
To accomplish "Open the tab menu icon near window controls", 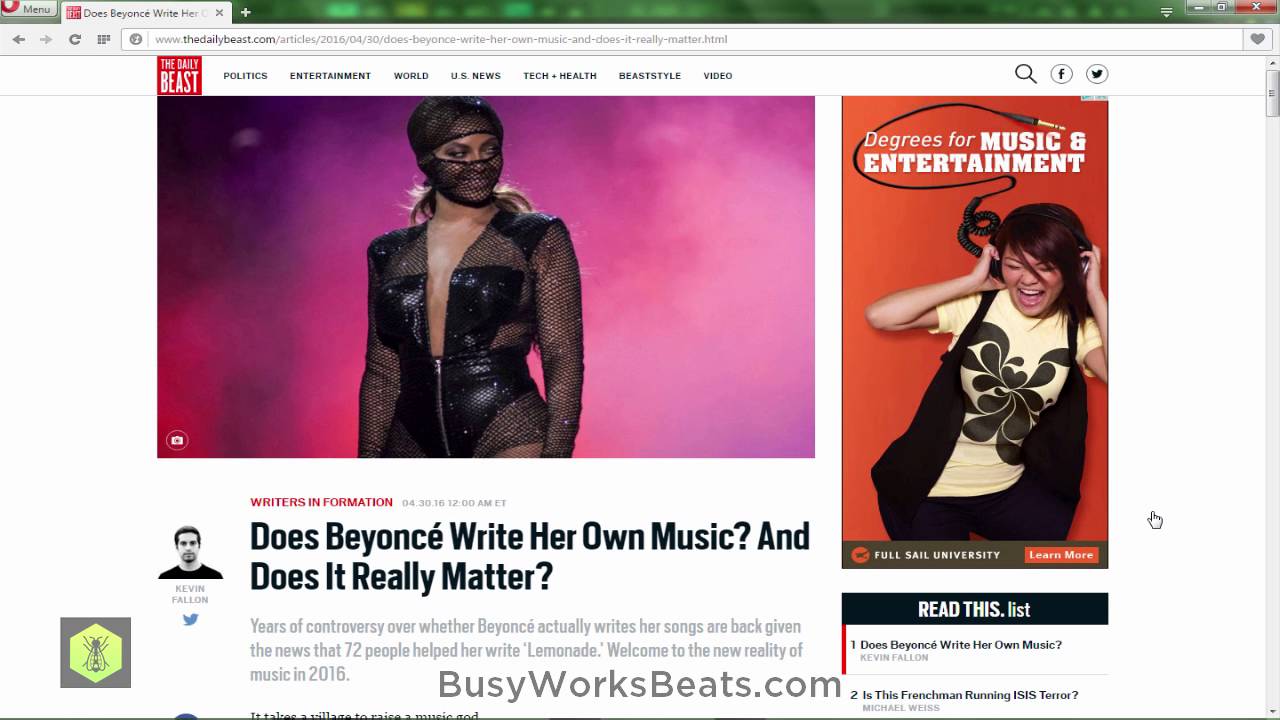I will pos(1166,12).
